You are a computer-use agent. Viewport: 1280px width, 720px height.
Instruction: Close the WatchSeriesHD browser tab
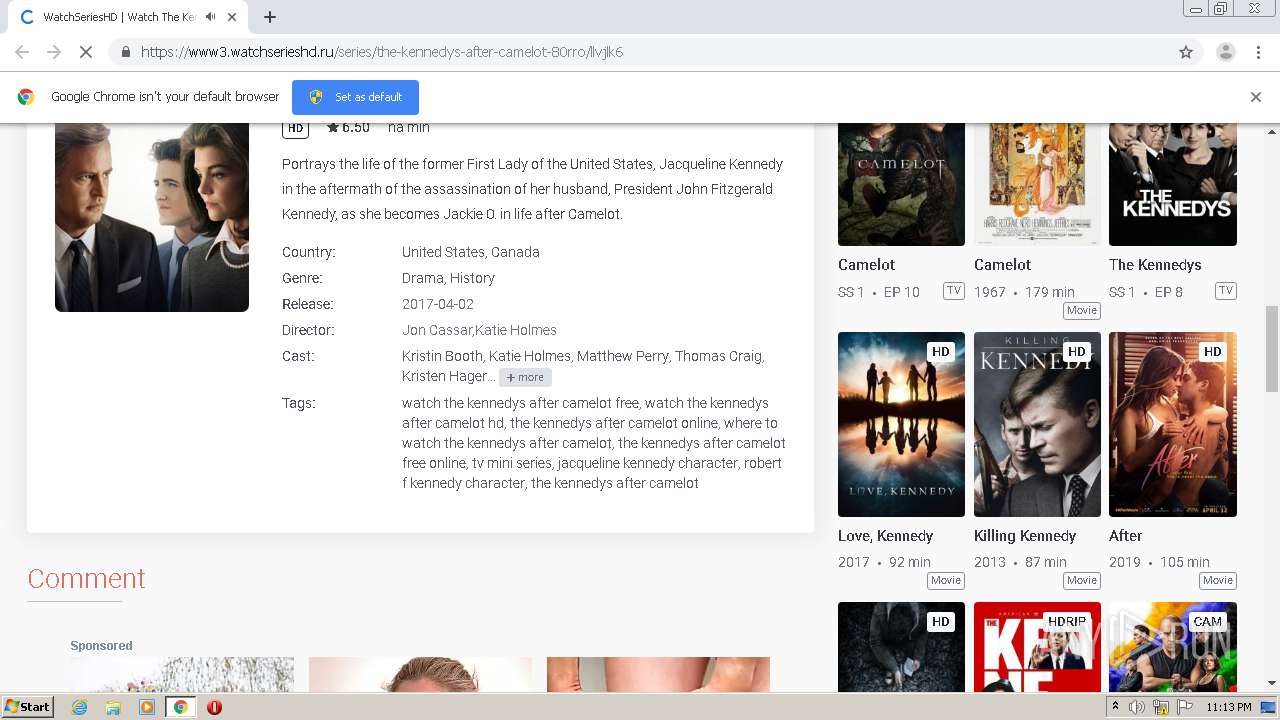tap(232, 17)
